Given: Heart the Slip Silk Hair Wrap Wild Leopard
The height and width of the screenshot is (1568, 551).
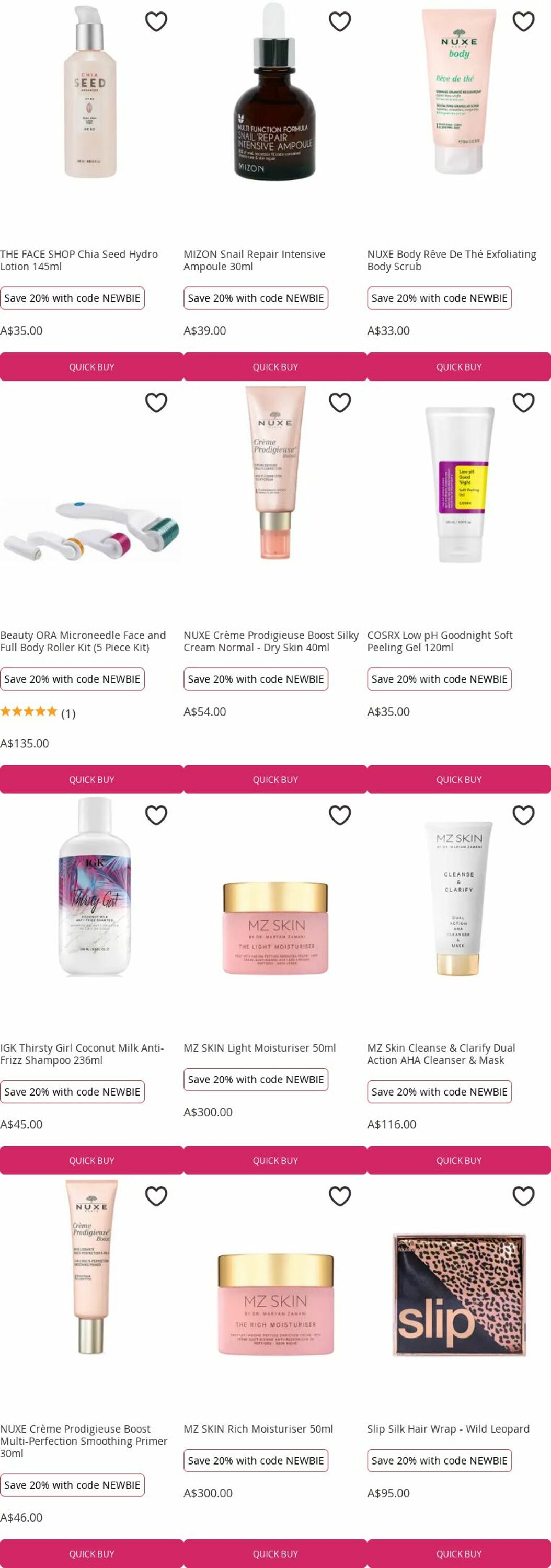Looking at the screenshot, I should 524,1196.
